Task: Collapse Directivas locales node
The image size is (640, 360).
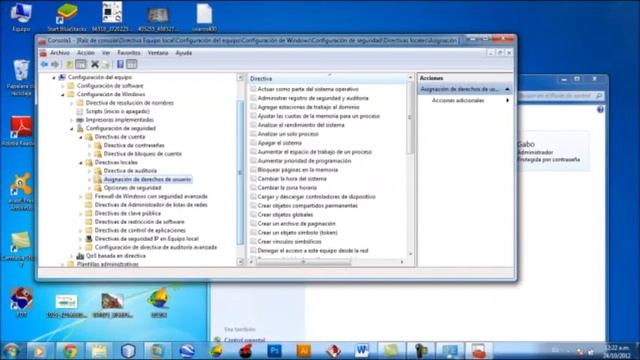Action: 81,162
